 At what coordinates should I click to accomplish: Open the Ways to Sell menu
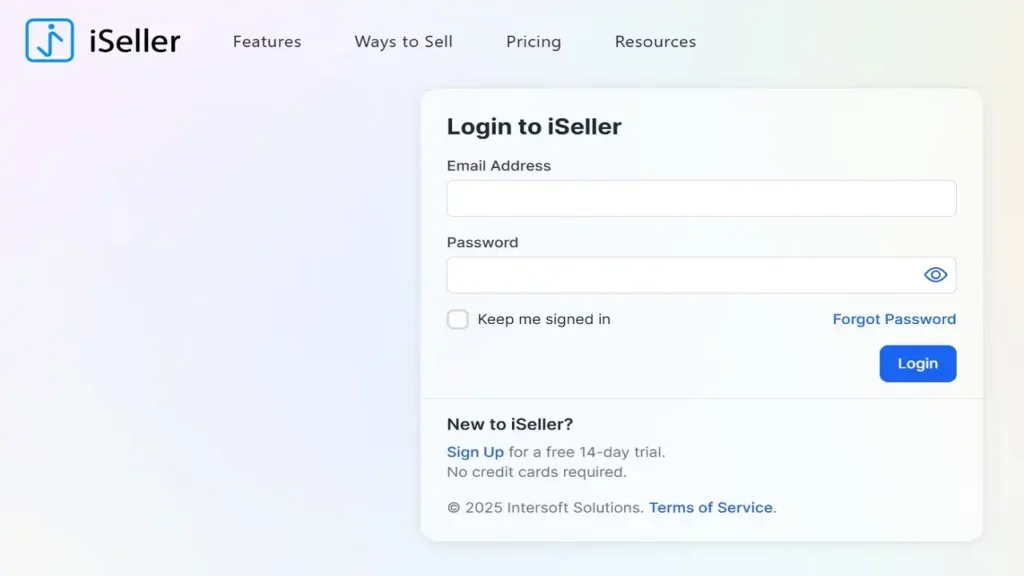click(x=403, y=42)
